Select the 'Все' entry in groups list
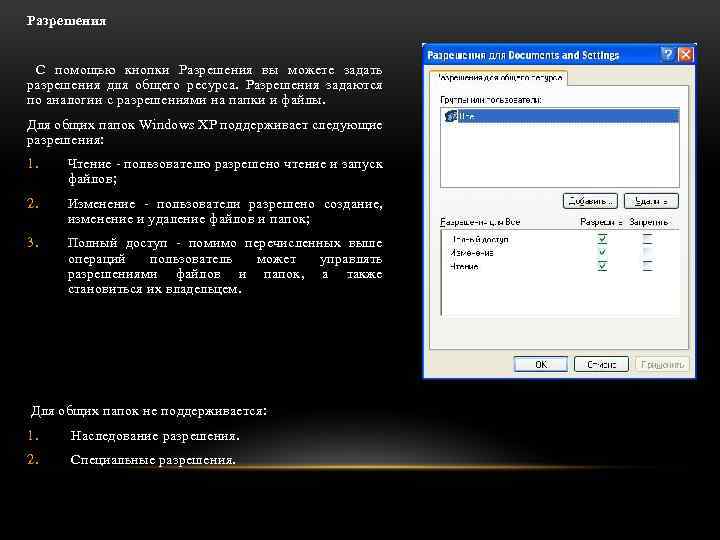This screenshot has height=540, width=720. click(559, 116)
